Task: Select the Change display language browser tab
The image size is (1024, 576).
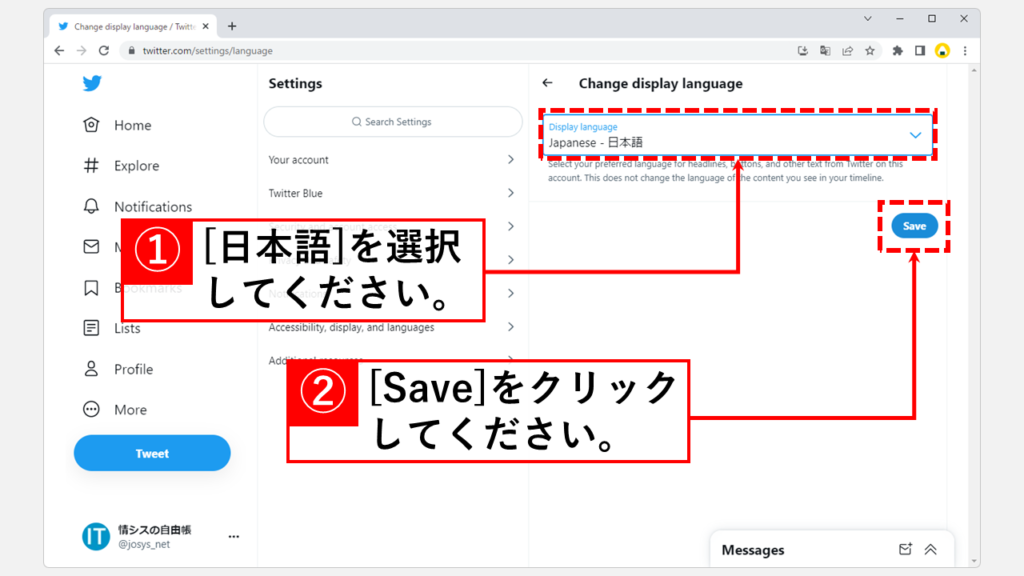Action: click(133, 27)
